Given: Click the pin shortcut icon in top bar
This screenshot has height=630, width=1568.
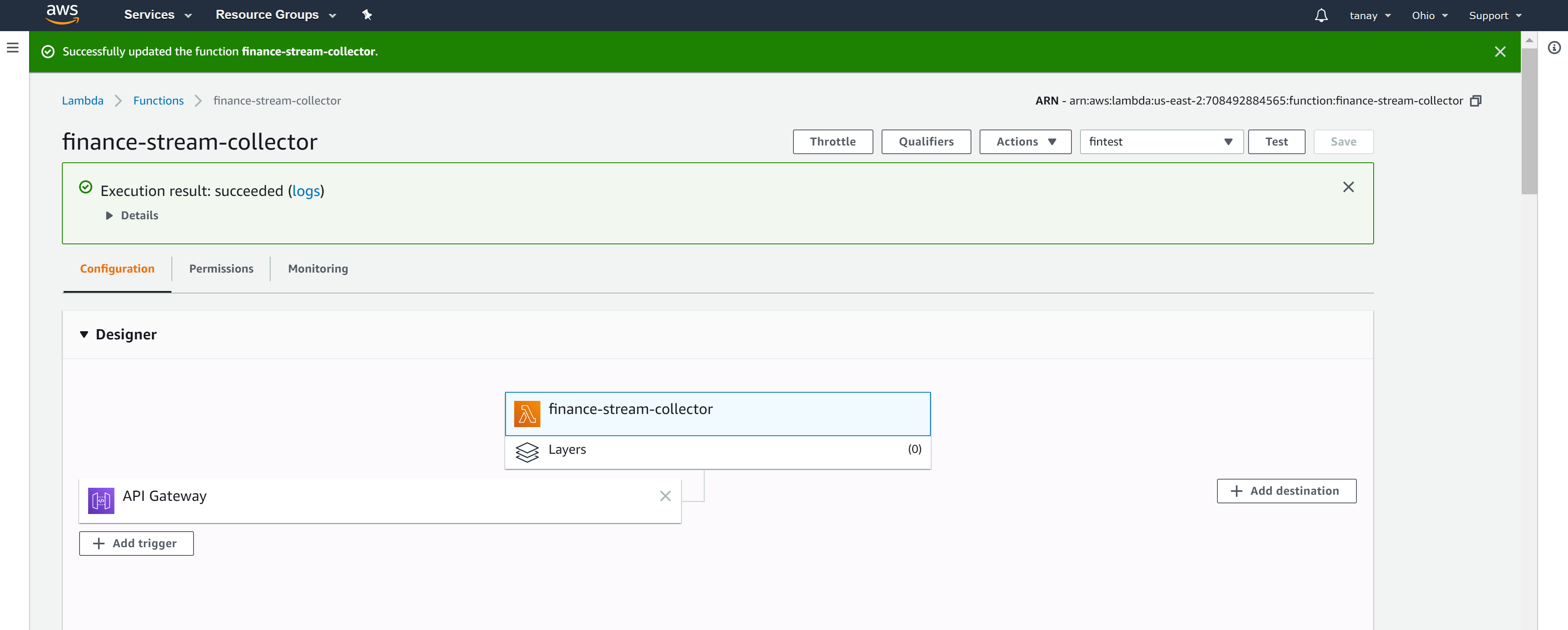Looking at the screenshot, I should (367, 15).
